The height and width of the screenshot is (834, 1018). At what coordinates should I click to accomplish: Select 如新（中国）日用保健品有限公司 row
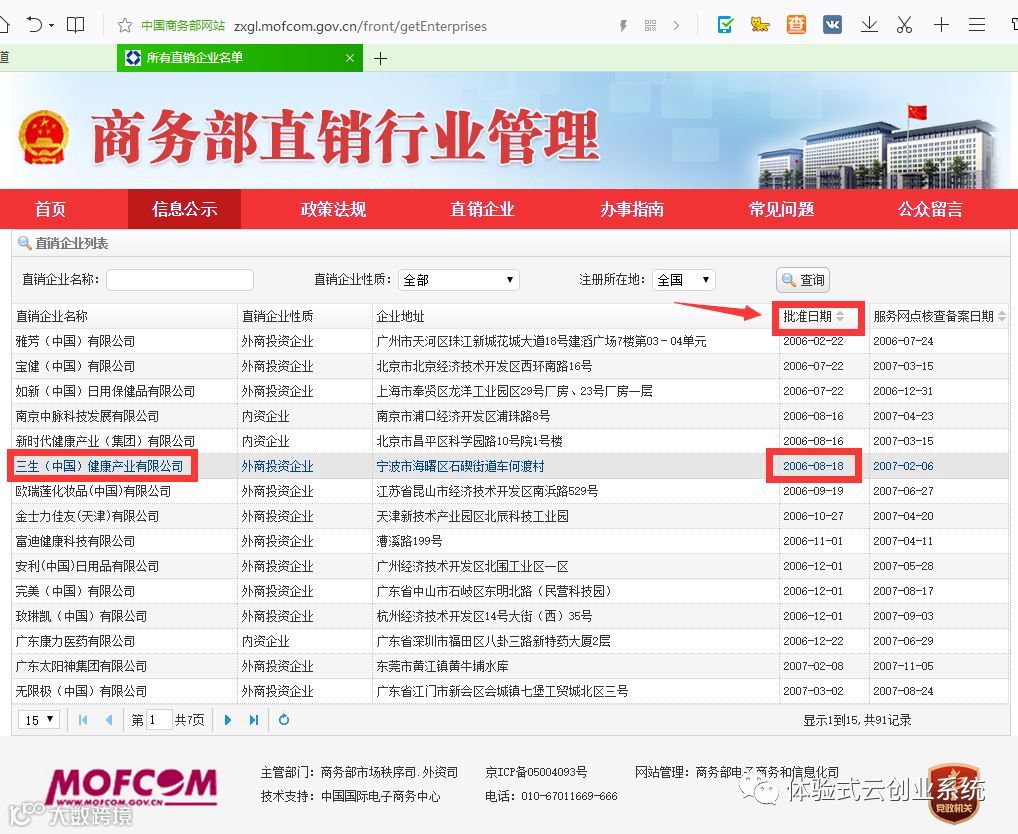(x=510, y=391)
